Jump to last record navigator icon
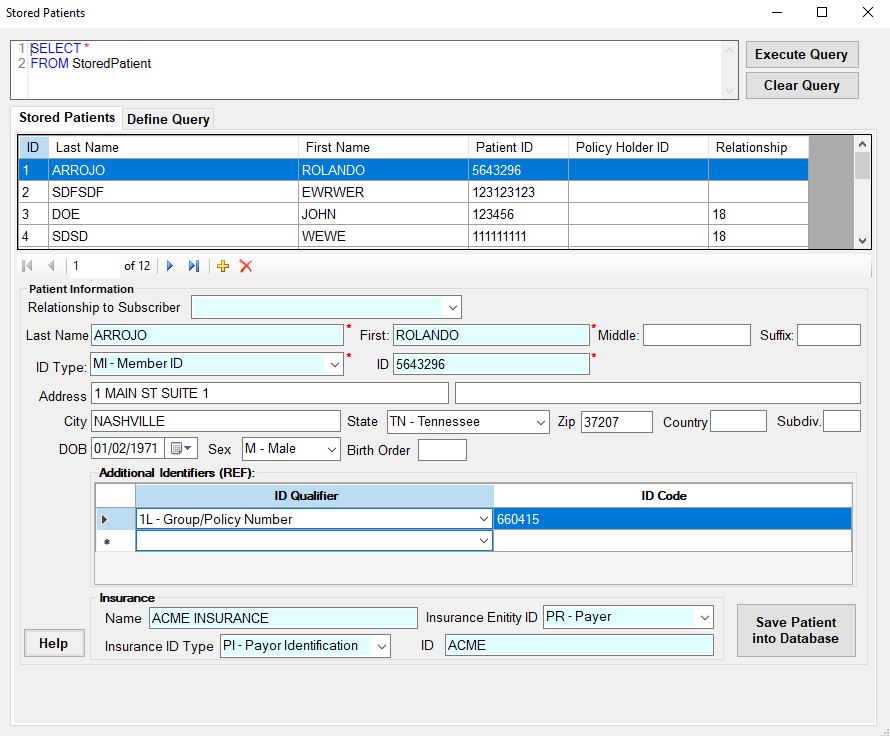890x736 pixels. [194, 266]
